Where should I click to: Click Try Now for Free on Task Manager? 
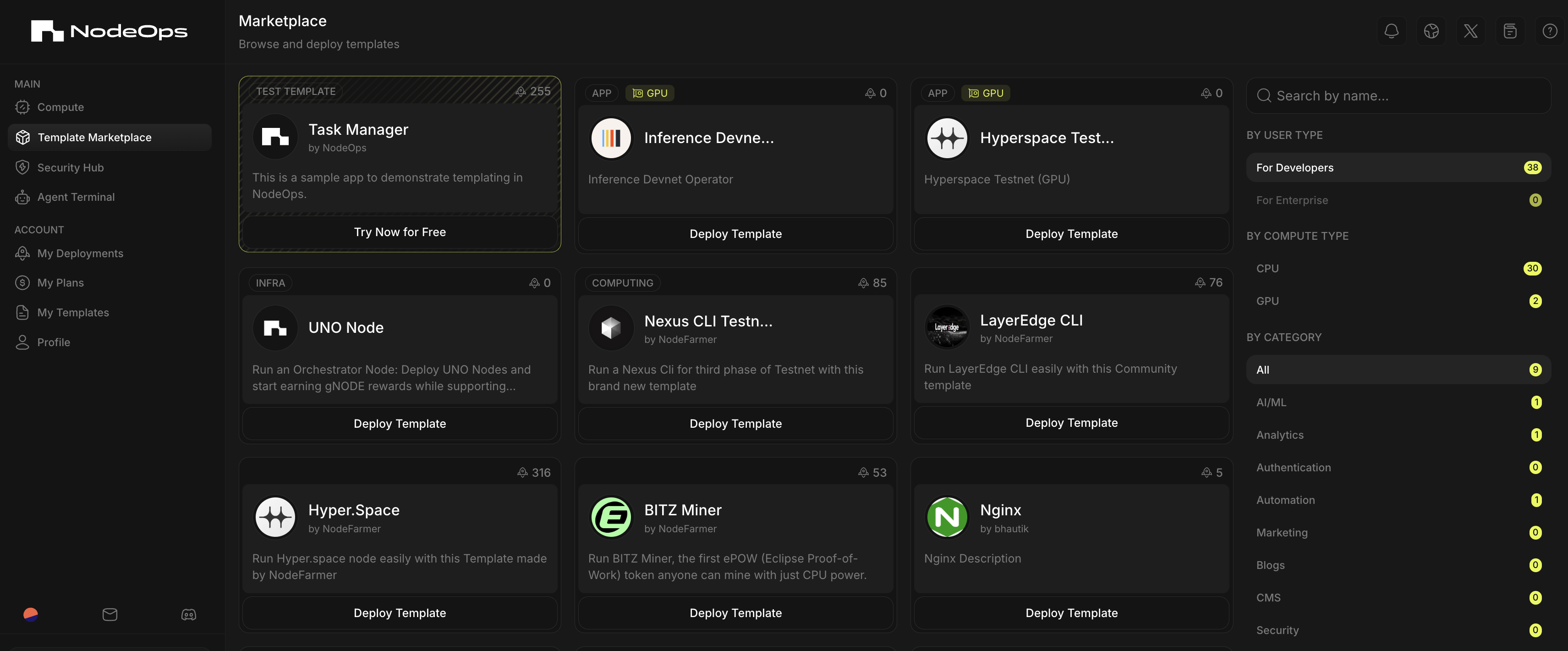pyautogui.click(x=399, y=232)
